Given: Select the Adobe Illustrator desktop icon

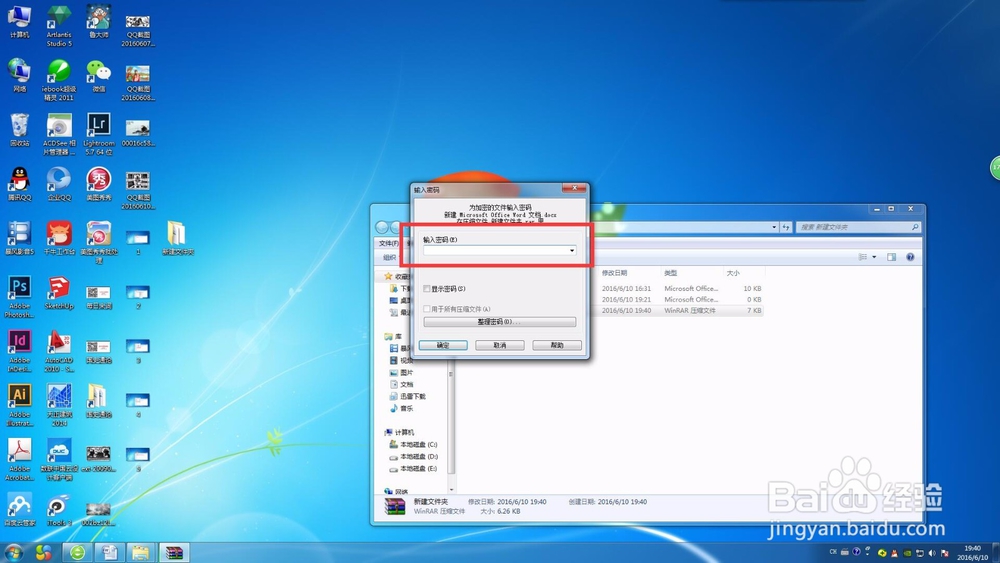Looking at the screenshot, I should click(19, 405).
